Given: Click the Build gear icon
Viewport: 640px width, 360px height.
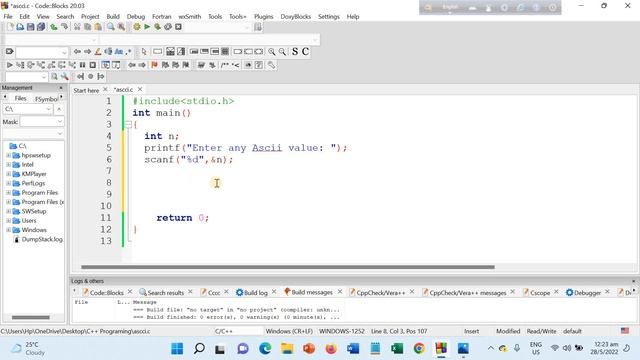Looking at the screenshot, I should [x=137, y=27].
